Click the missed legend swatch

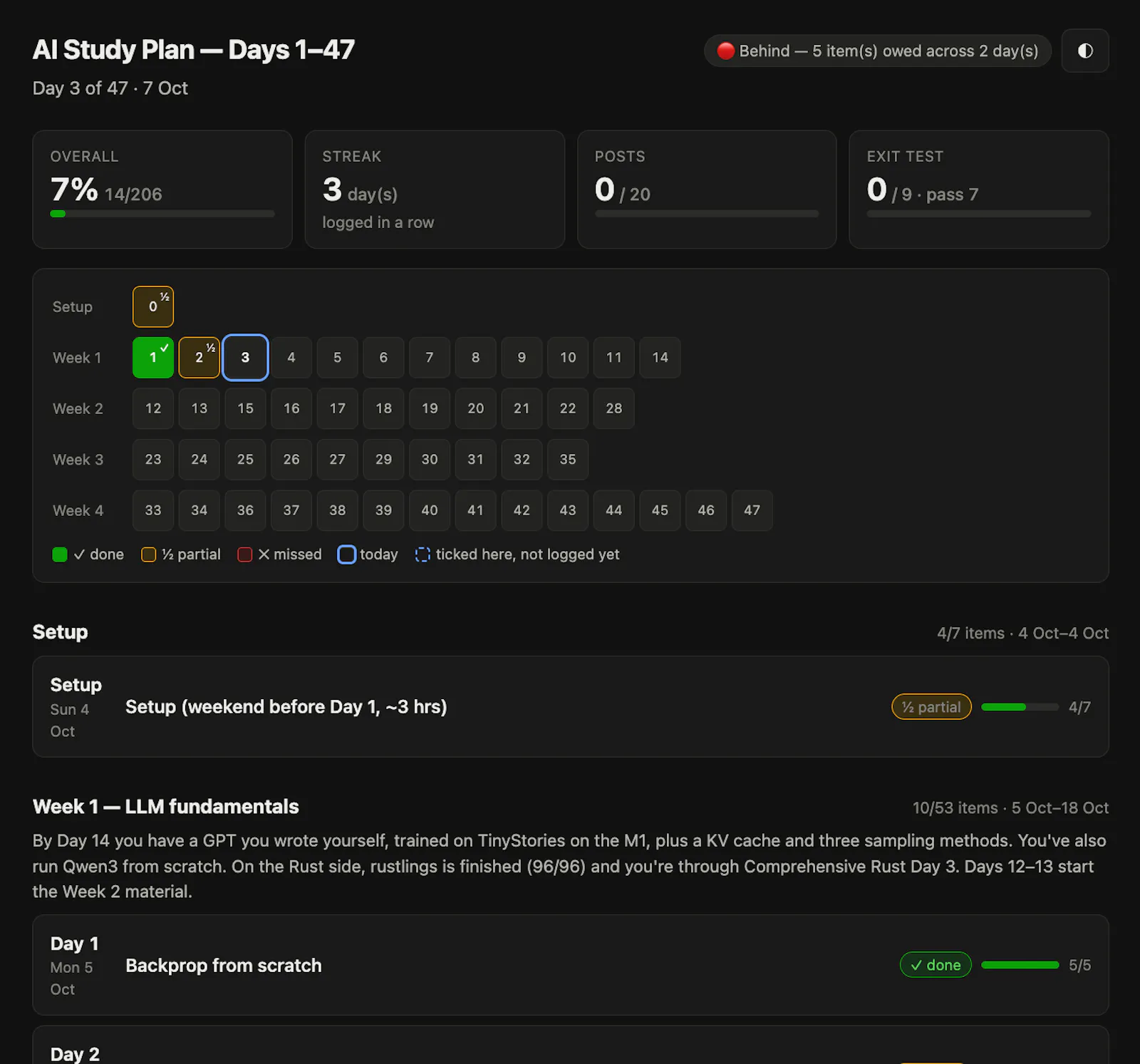pos(245,554)
